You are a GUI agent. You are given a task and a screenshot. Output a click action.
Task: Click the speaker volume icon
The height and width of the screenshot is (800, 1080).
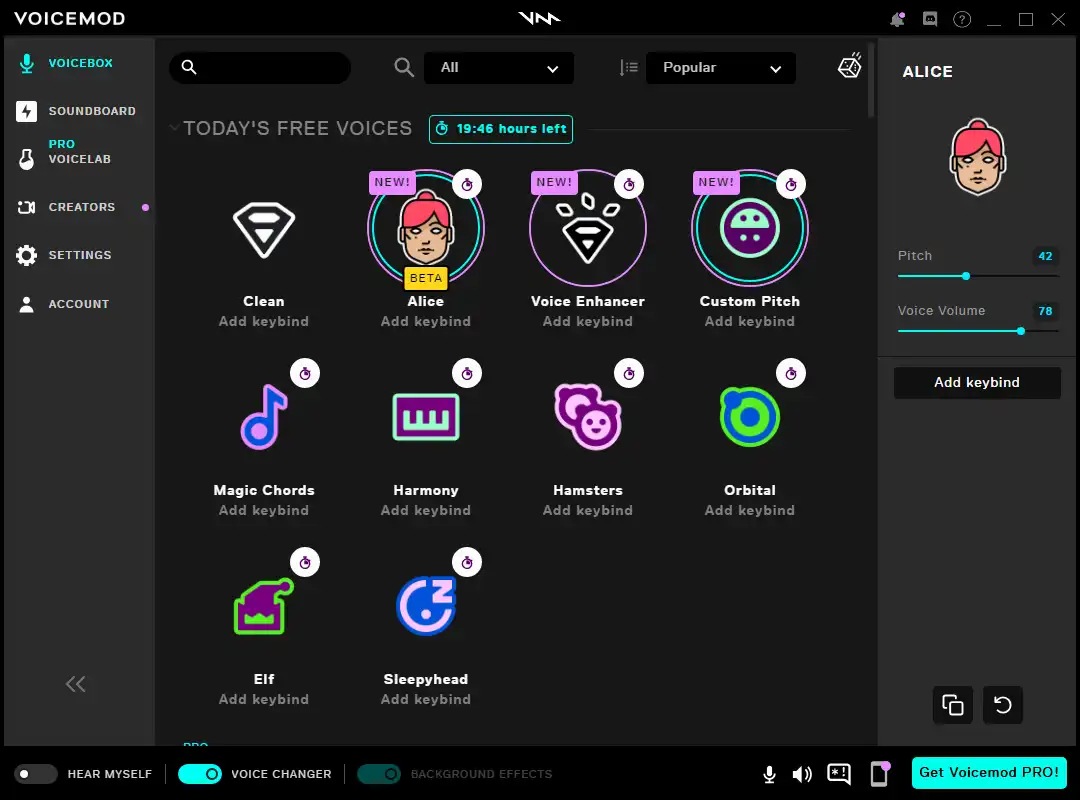click(x=802, y=775)
